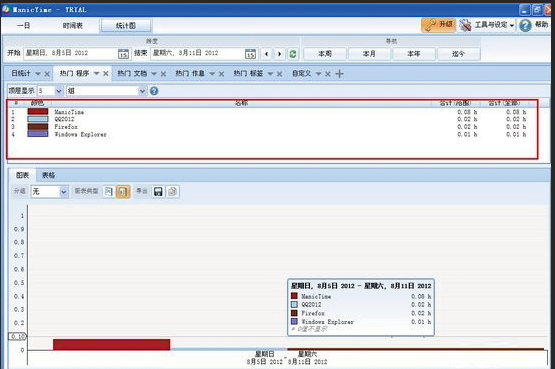This screenshot has width=555, height=369.
Task: Switch to the 表格 table tab
Action: coord(48,175)
